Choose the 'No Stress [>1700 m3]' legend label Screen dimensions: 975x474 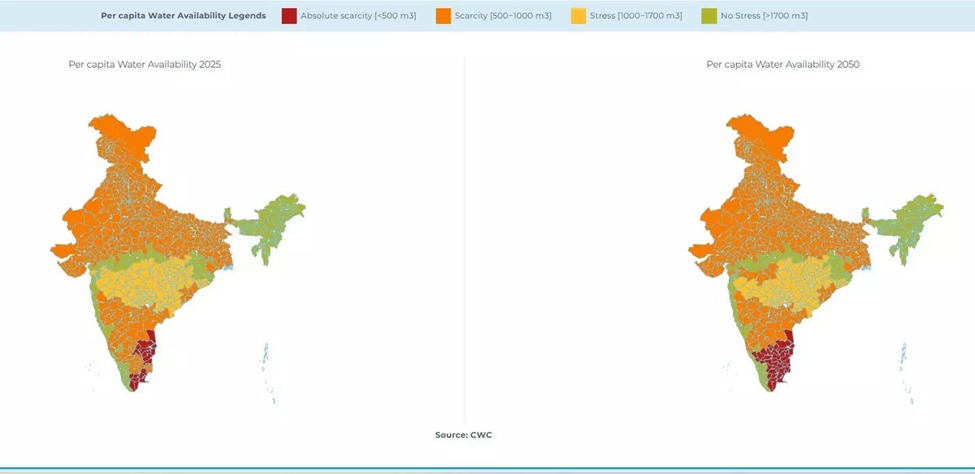763,16
